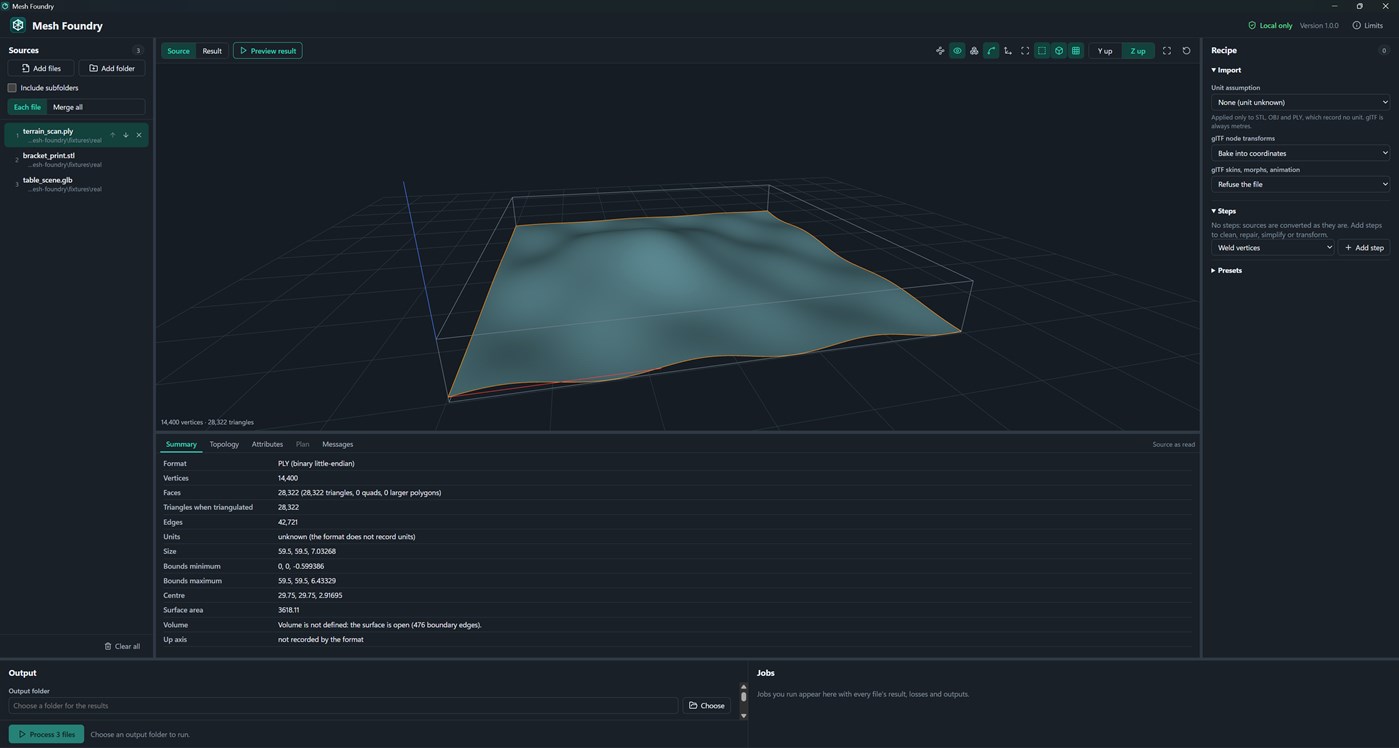Enable the Include subfolders checkbox
Viewport: 1399px width, 748px height.
(12, 88)
